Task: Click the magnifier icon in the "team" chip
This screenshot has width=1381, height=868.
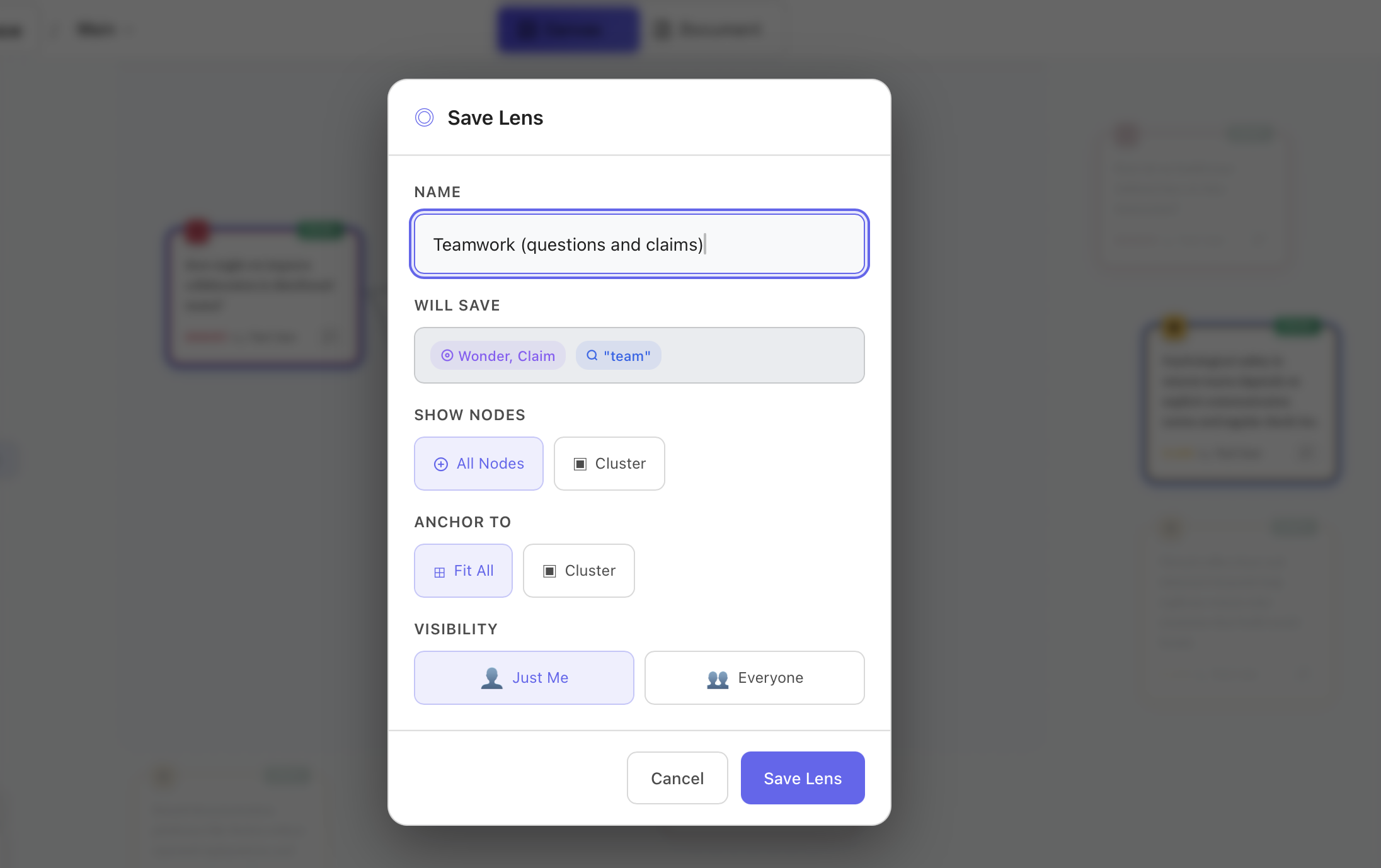Action: click(592, 355)
